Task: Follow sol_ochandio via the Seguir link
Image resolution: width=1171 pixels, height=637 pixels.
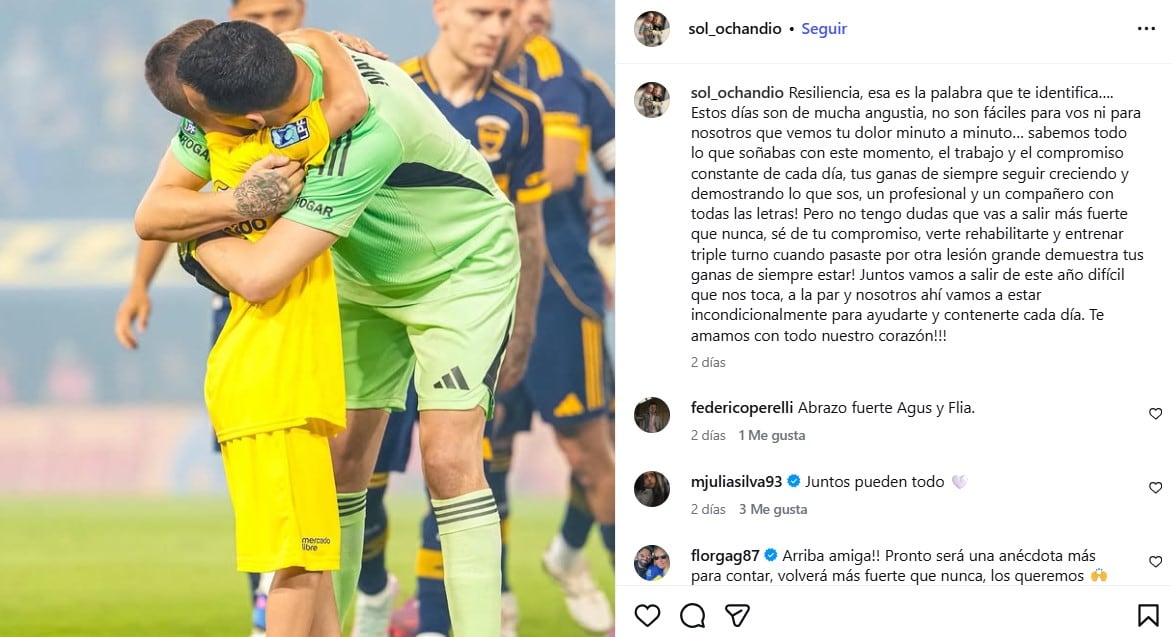Action: (x=824, y=28)
